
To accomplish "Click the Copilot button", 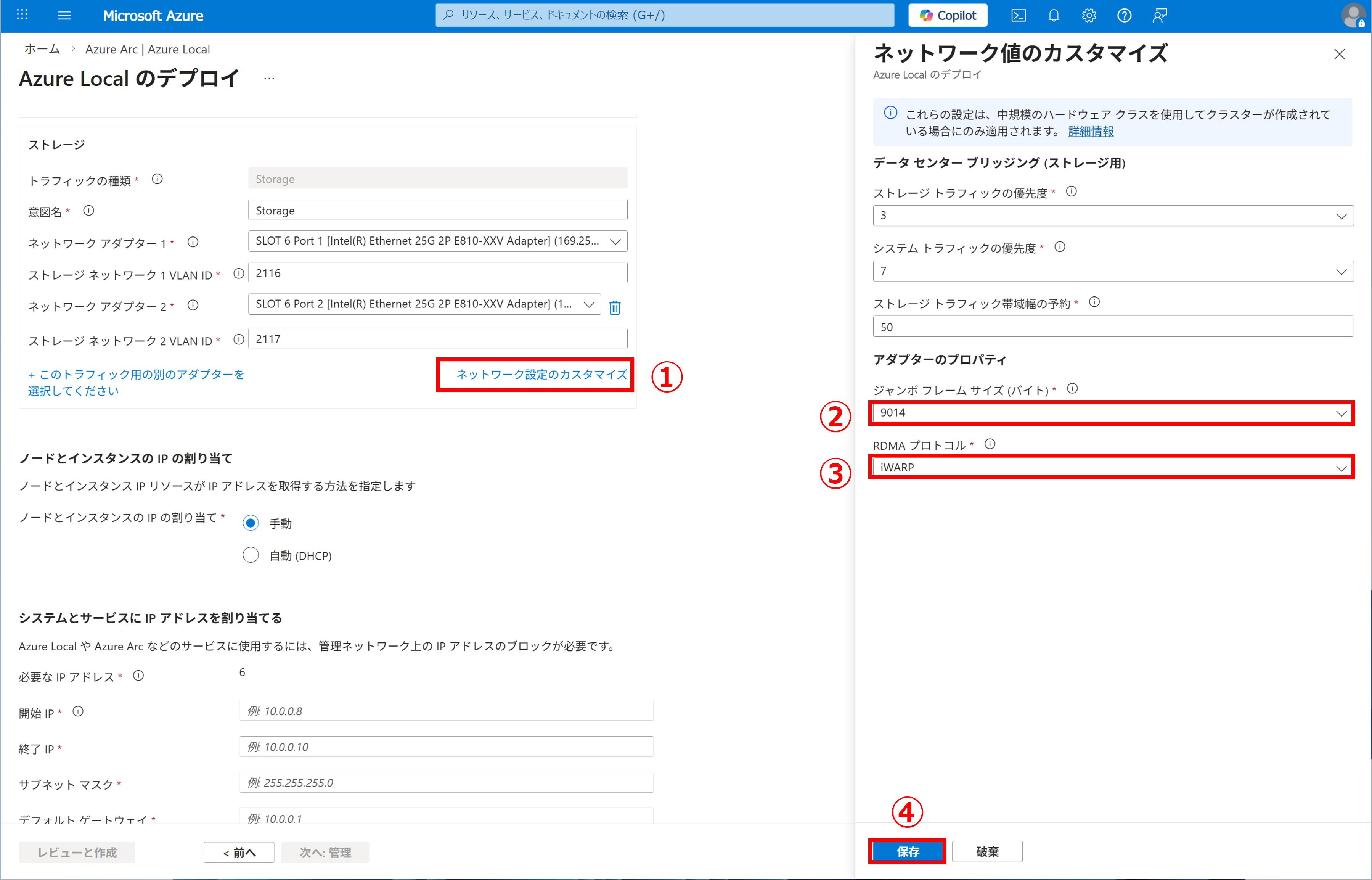I will coord(948,15).
